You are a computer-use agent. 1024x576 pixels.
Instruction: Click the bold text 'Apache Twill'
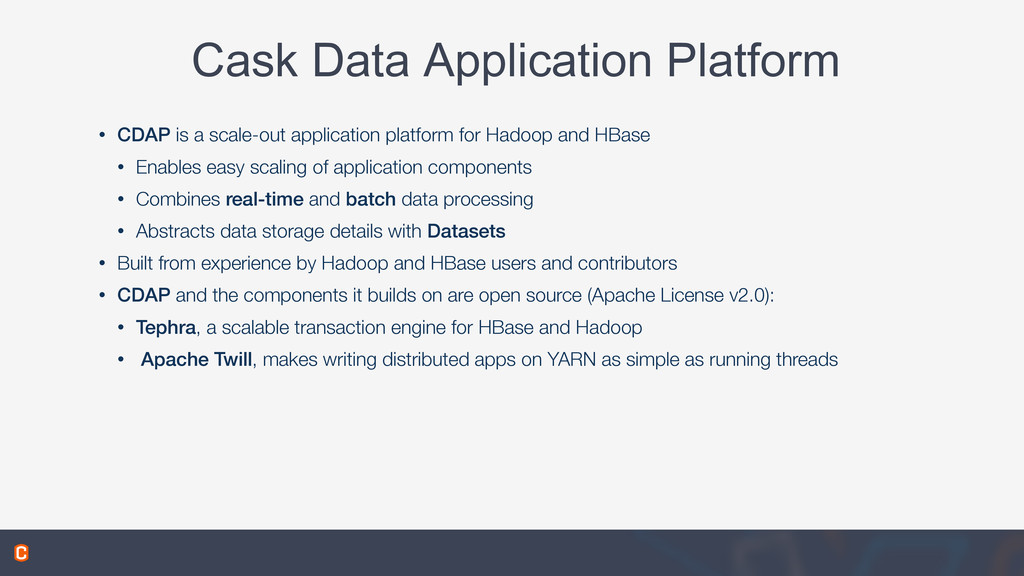coord(196,359)
